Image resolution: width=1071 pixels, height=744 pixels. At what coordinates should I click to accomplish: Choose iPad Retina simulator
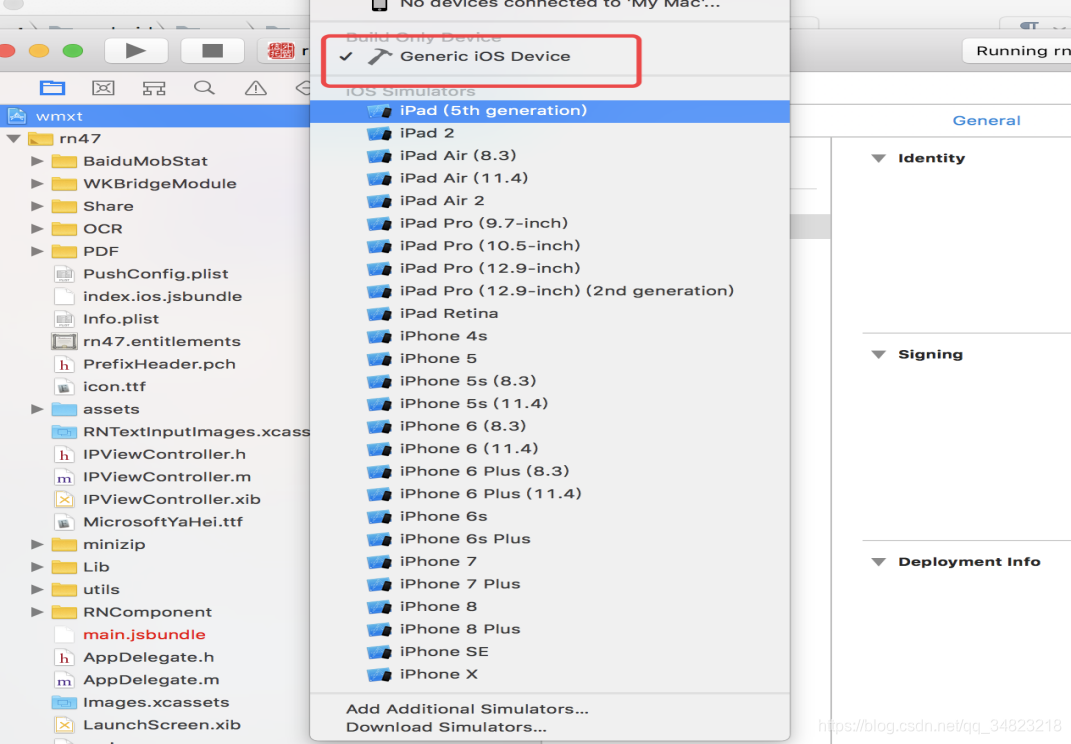coord(550,314)
